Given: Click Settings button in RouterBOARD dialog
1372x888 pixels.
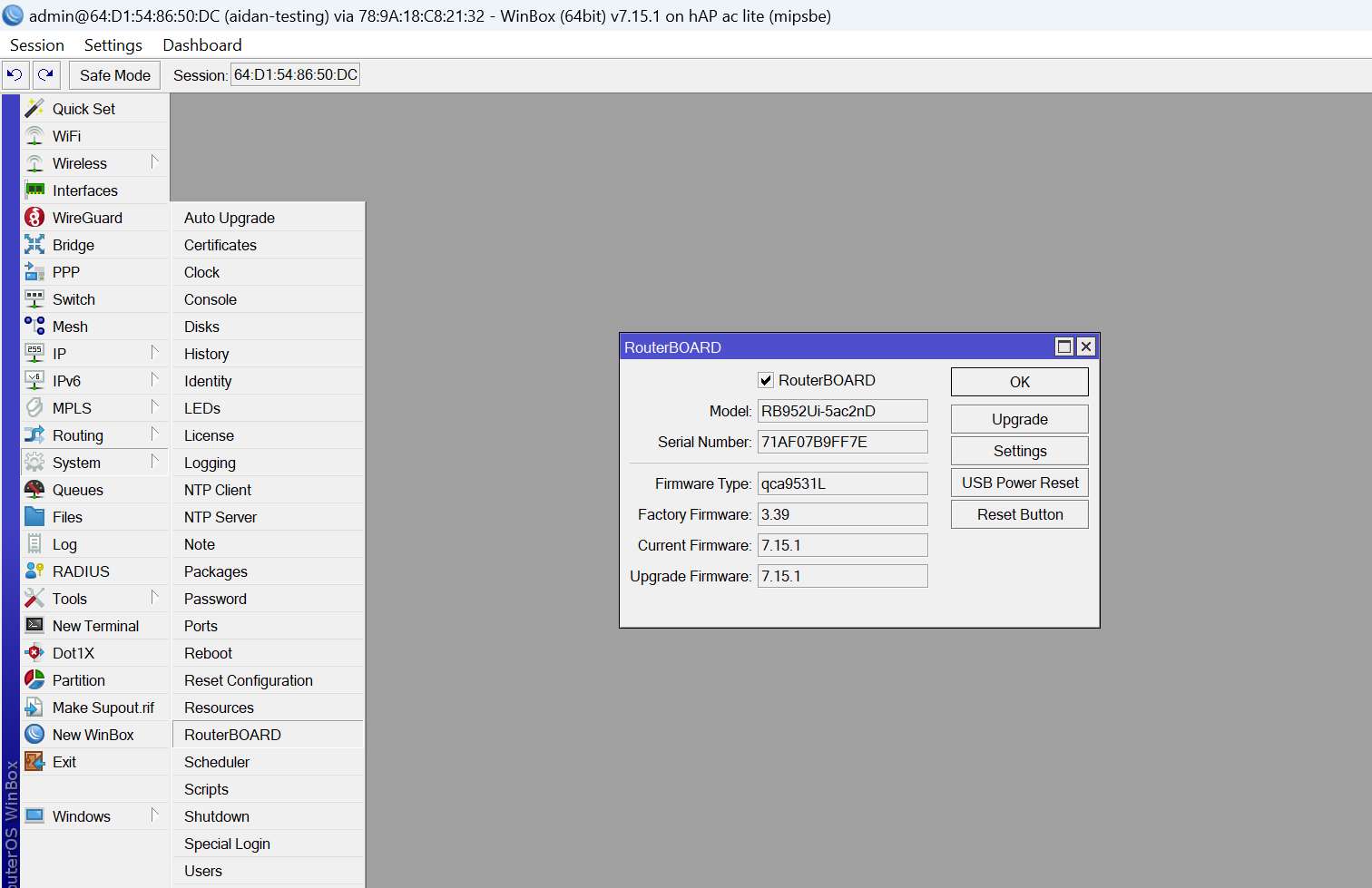Looking at the screenshot, I should (1020, 451).
